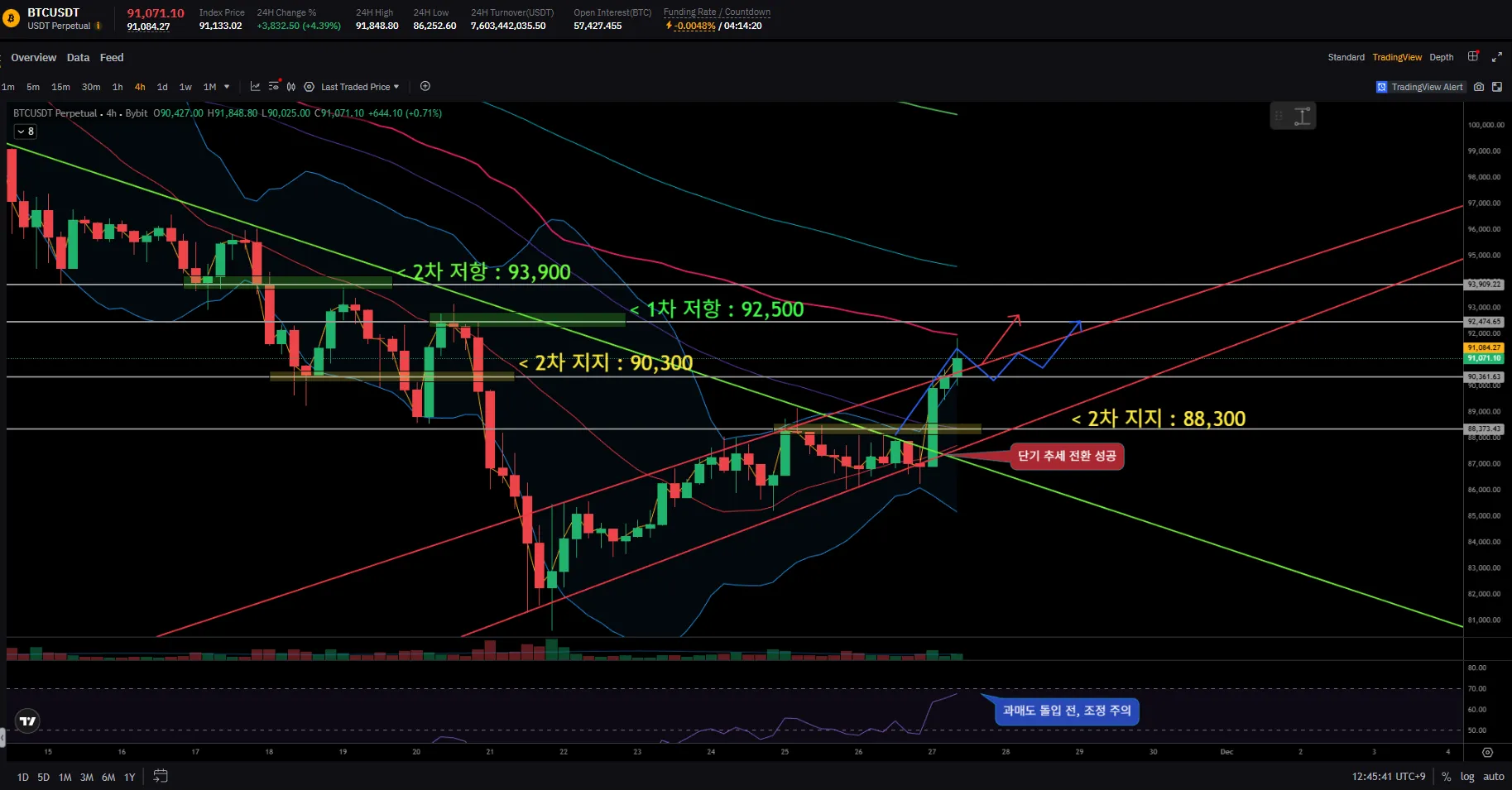
Task: Select the 1h timeframe interval
Action: click(118, 87)
